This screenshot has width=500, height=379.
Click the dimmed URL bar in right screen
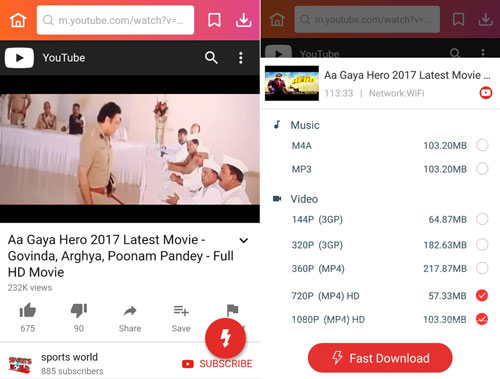[367, 19]
